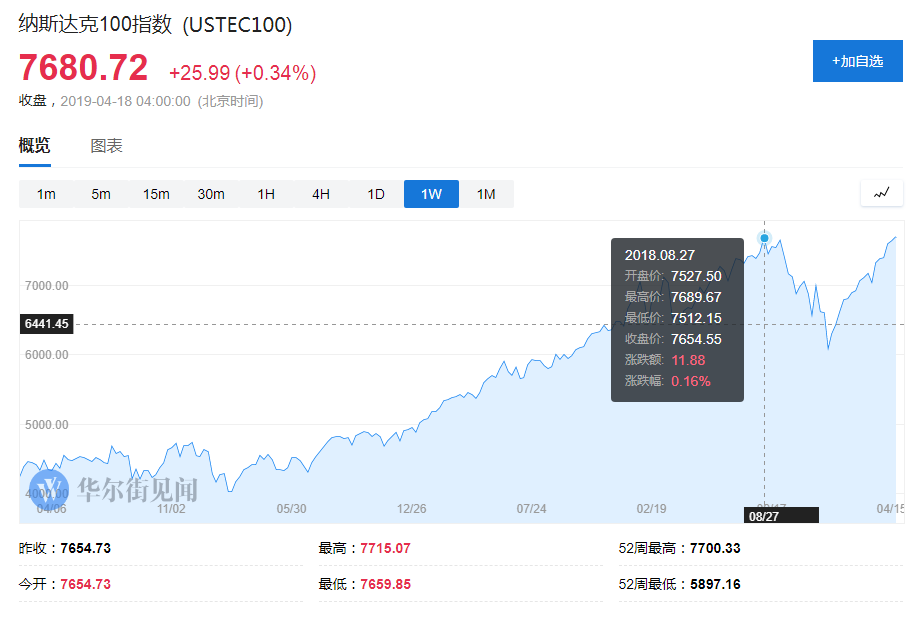Switch to the 图表 tab
This screenshot has width=924, height=626.
(106, 146)
